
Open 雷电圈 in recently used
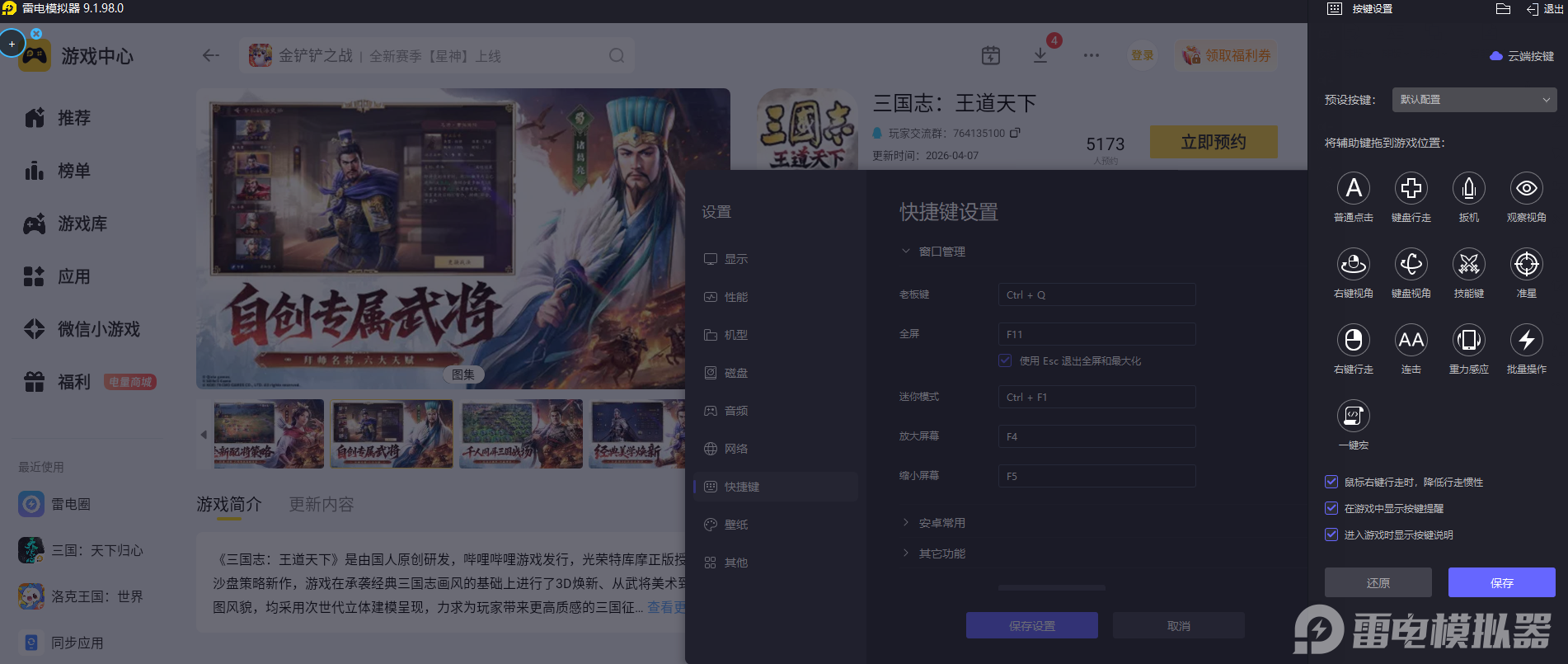pos(54,504)
